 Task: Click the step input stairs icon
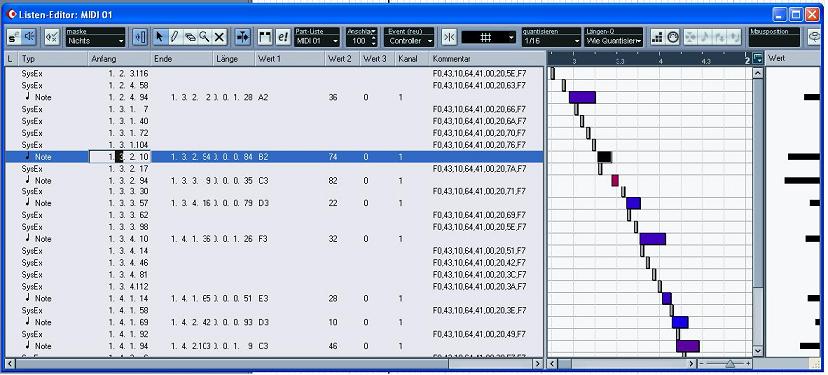pyautogui.click(x=657, y=37)
